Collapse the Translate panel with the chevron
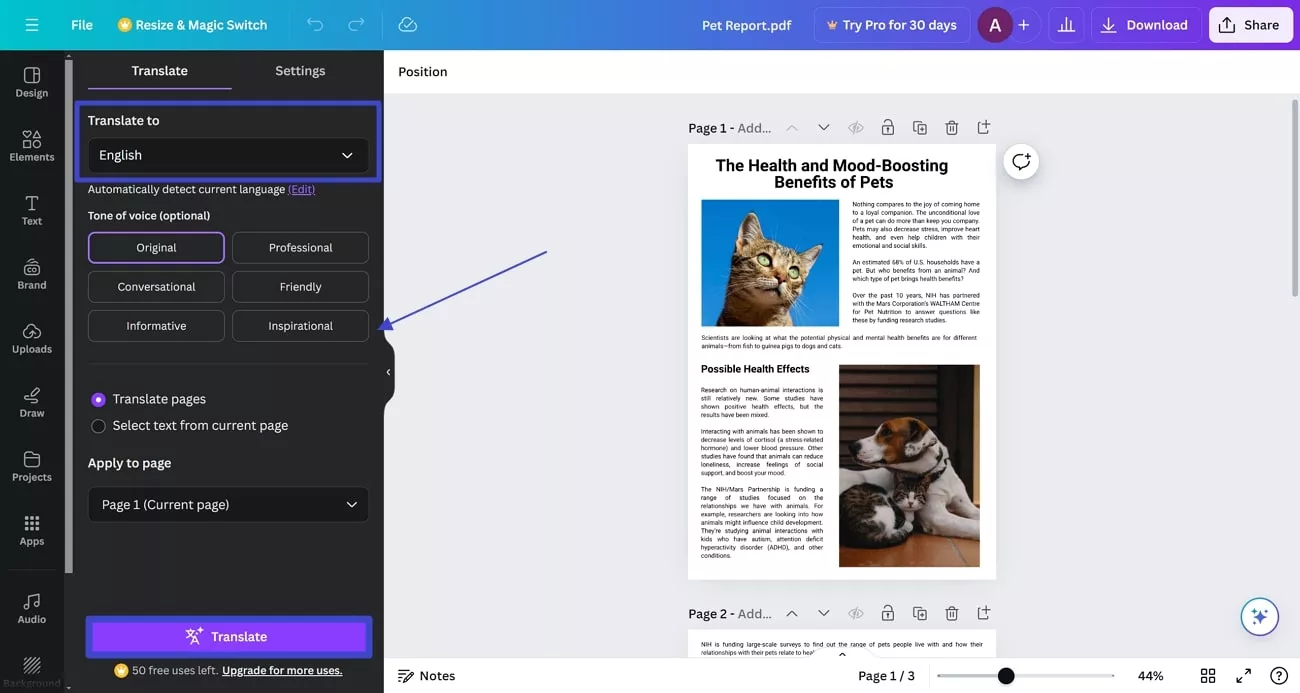Viewport: 1300px width, 693px height. pos(387,371)
